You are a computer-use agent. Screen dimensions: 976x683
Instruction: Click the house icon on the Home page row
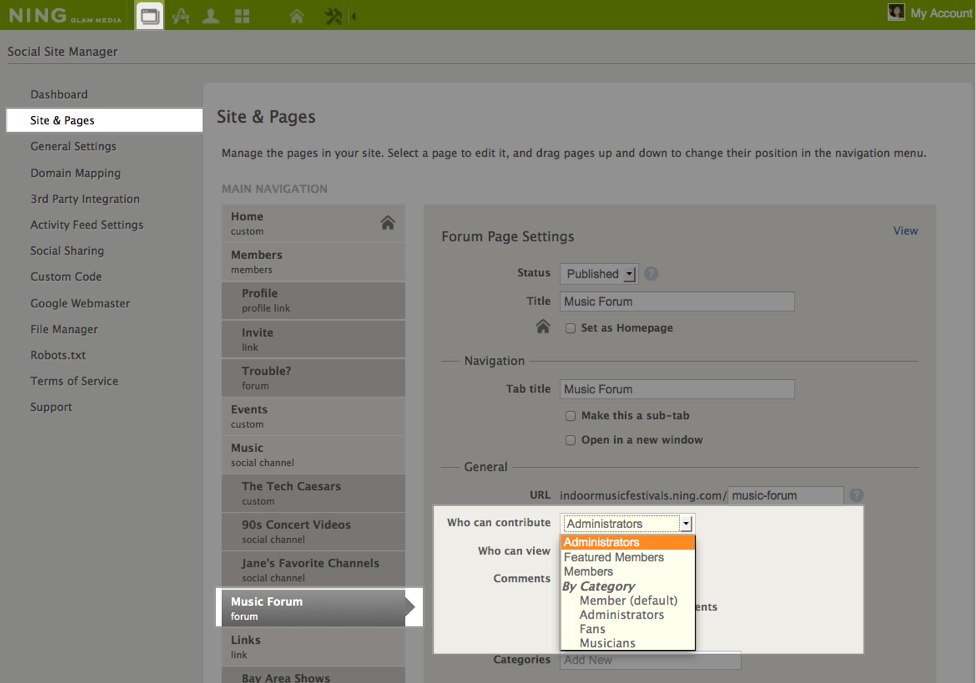click(x=388, y=222)
